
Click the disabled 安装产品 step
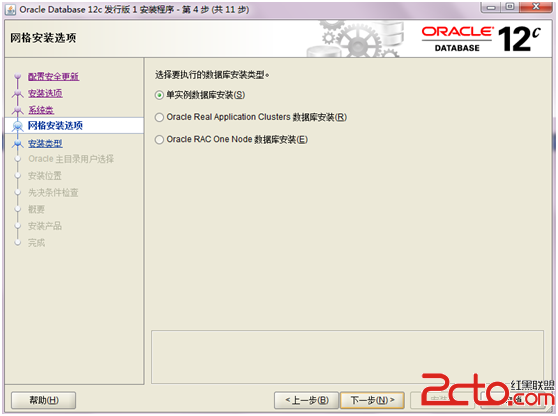tap(45, 226)
